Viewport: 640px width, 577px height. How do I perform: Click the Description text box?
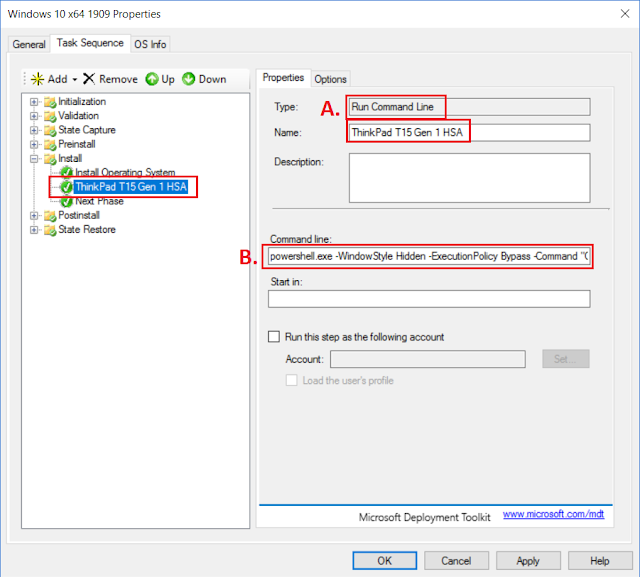coord(469,178)
